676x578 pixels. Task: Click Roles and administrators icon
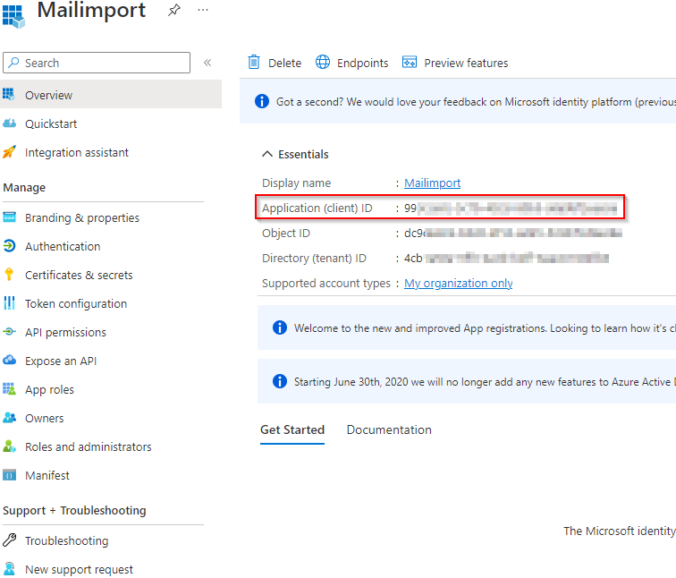(x=9, y=446)
